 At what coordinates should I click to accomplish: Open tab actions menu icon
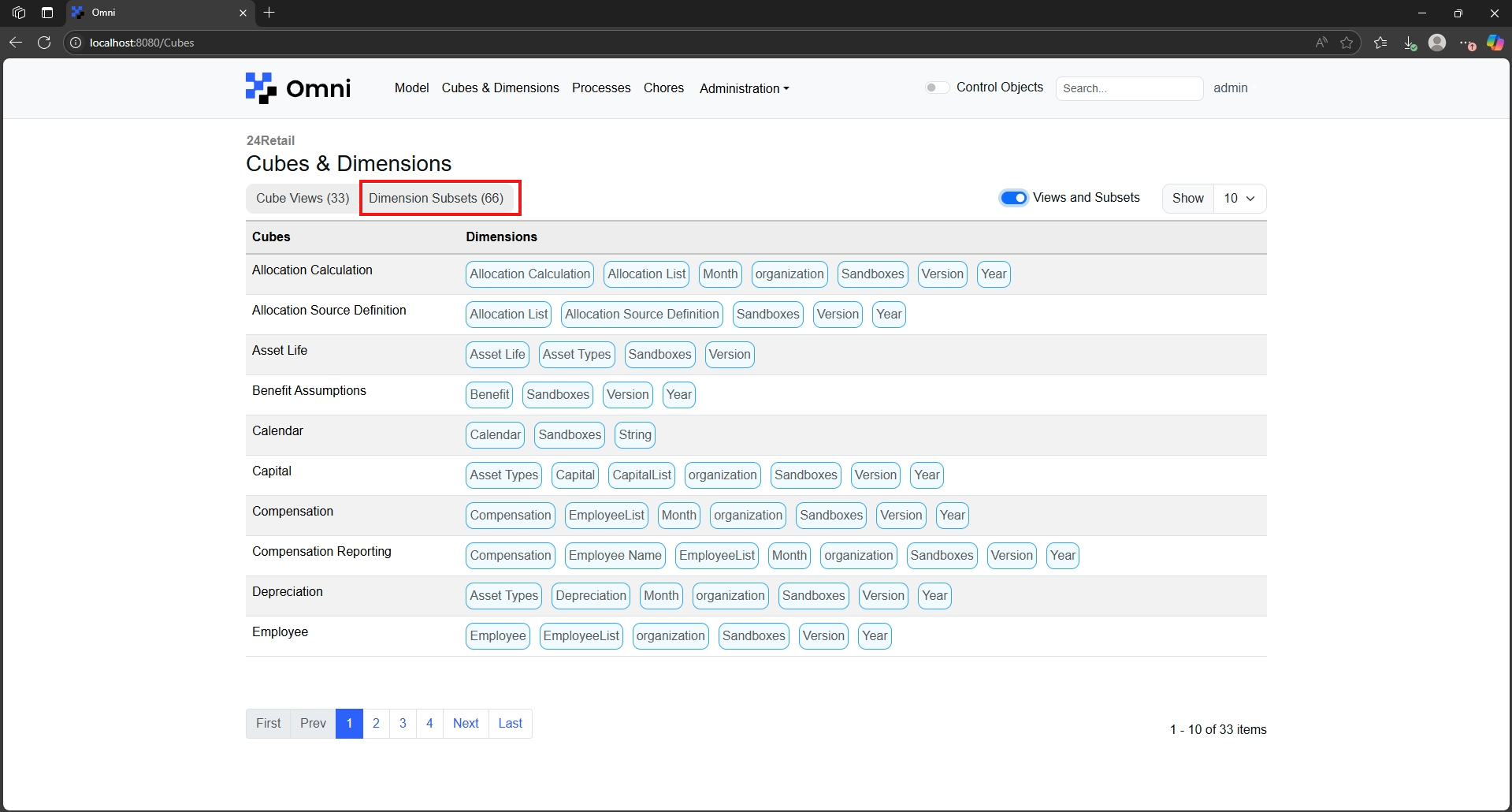pos(47,13)
